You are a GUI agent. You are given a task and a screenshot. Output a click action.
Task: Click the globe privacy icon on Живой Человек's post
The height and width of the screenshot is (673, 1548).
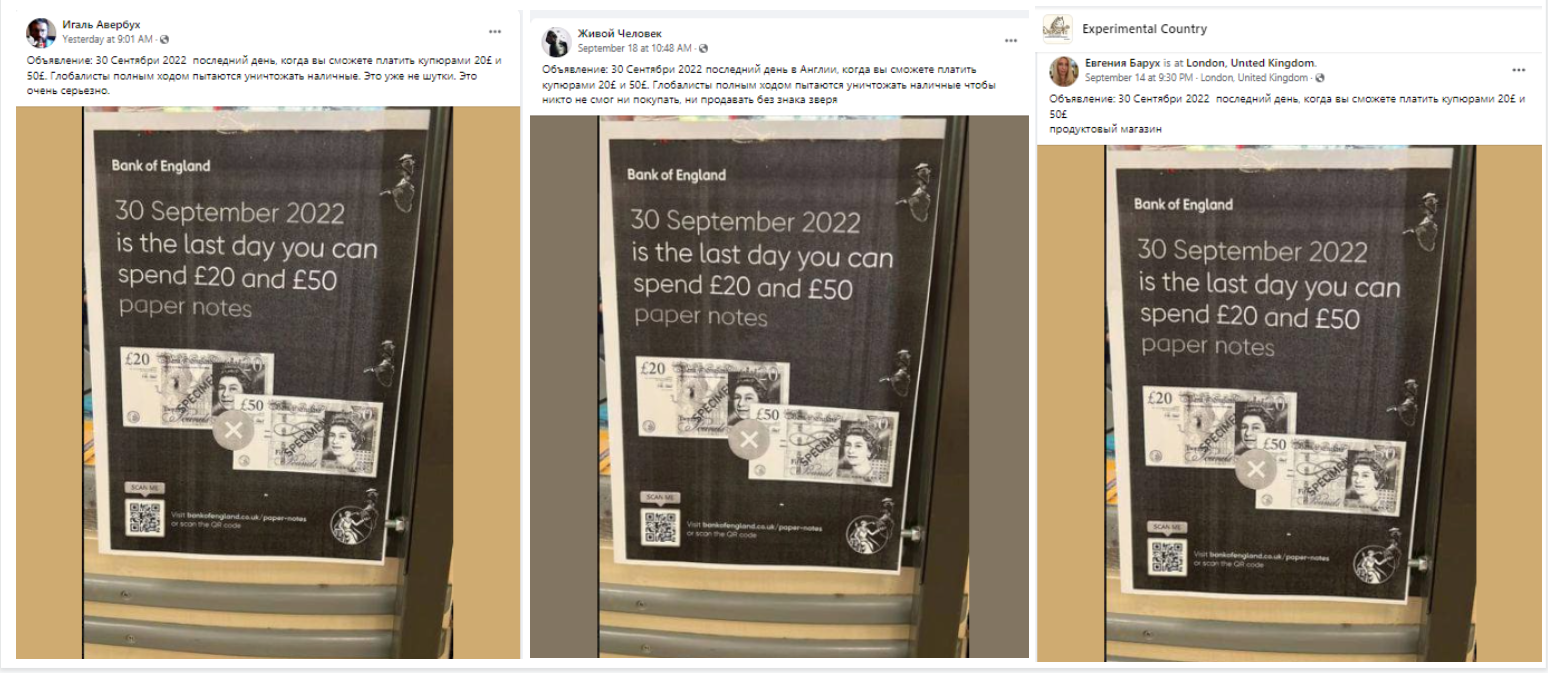coord(703,48)
